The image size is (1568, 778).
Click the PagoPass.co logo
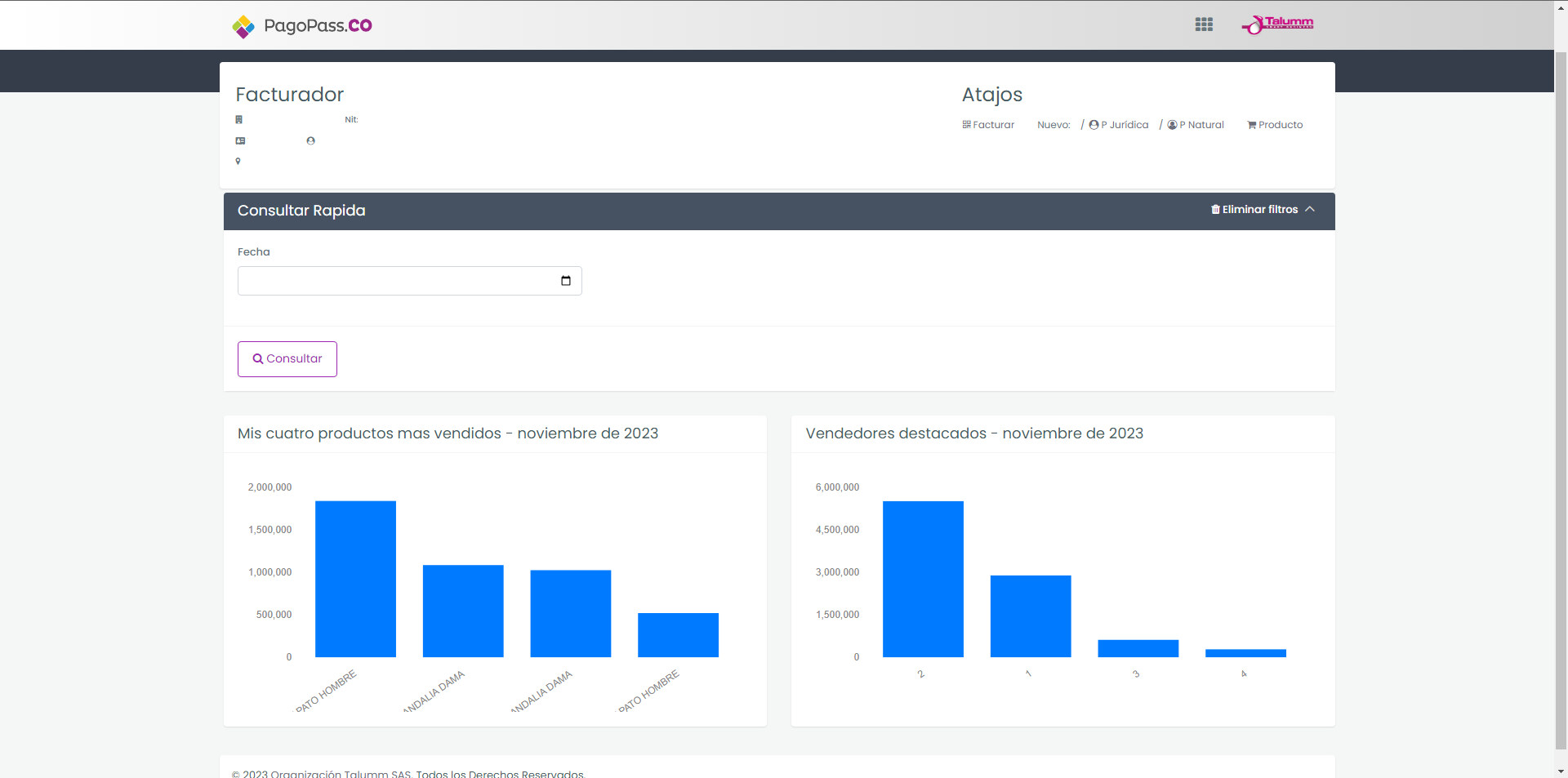[302, 26]
